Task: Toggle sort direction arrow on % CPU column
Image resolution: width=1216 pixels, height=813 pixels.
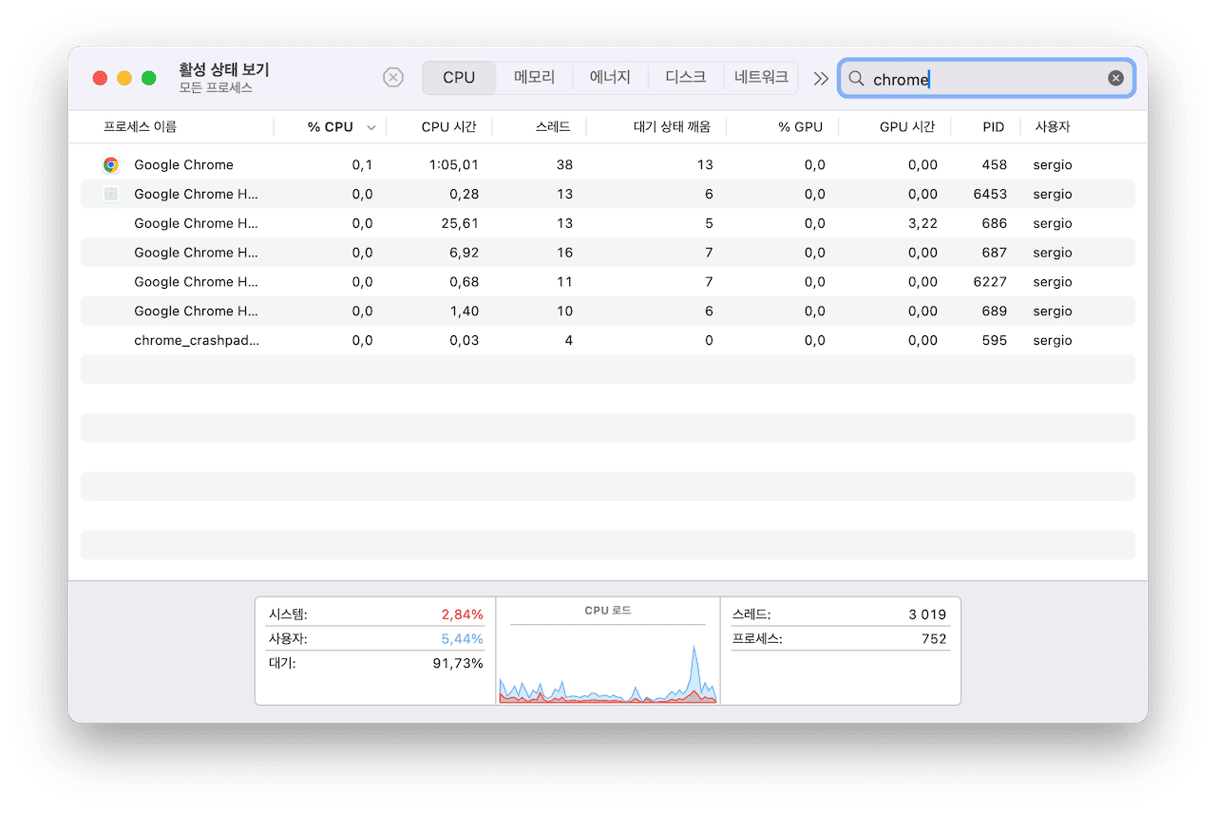Action: tap(372, 128)
